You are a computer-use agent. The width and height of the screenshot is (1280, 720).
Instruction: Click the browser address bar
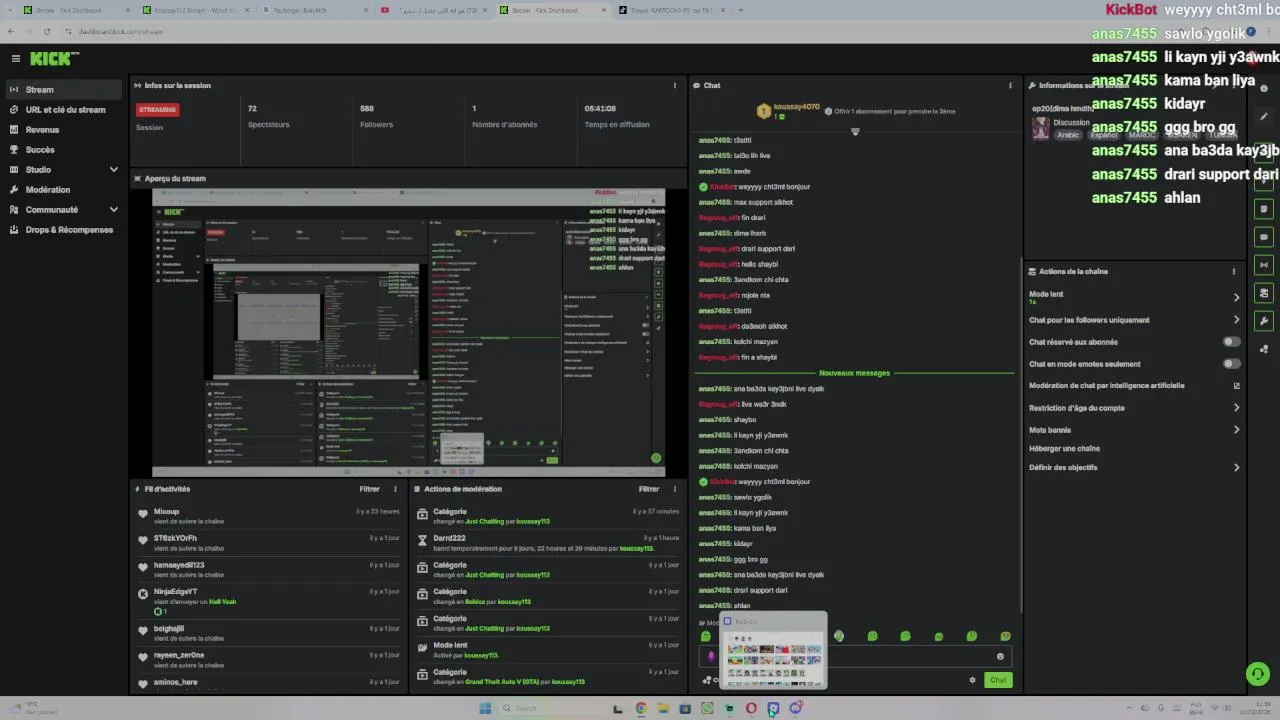(640, 31)
